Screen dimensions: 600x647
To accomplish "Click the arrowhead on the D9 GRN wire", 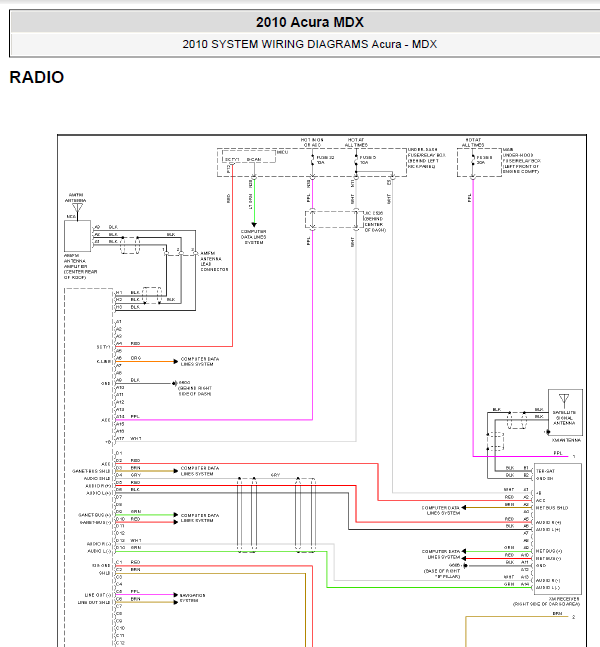I will coord(175,515).
